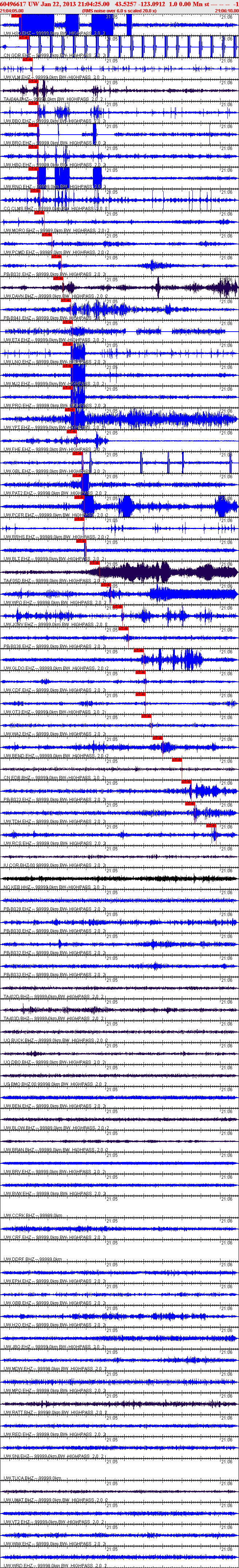Viewport: 239px width, 1568px height.
Task: Select the UO.DBO BHZ trace label
Action: click(x=55, y=1063)
